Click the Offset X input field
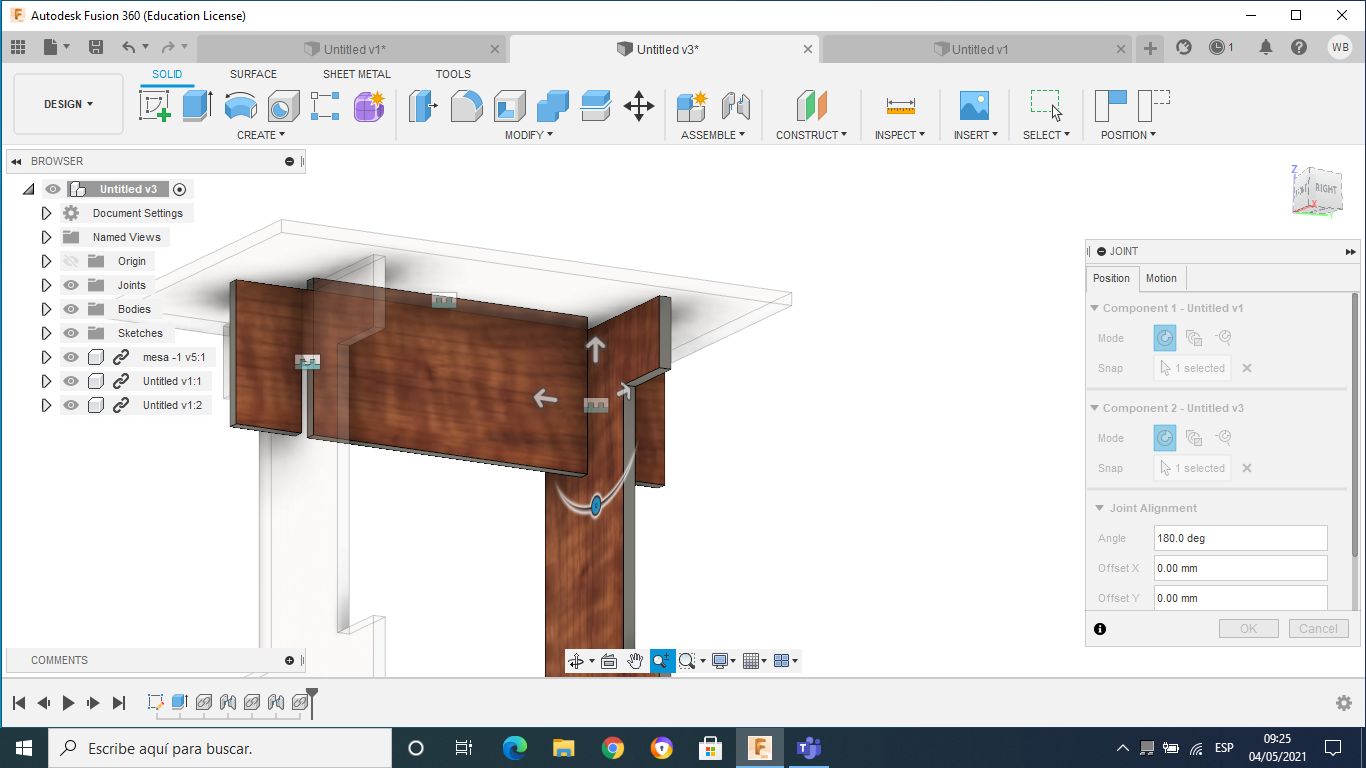Viewport: 1366px width, 768px height. tap(1240, 568)
